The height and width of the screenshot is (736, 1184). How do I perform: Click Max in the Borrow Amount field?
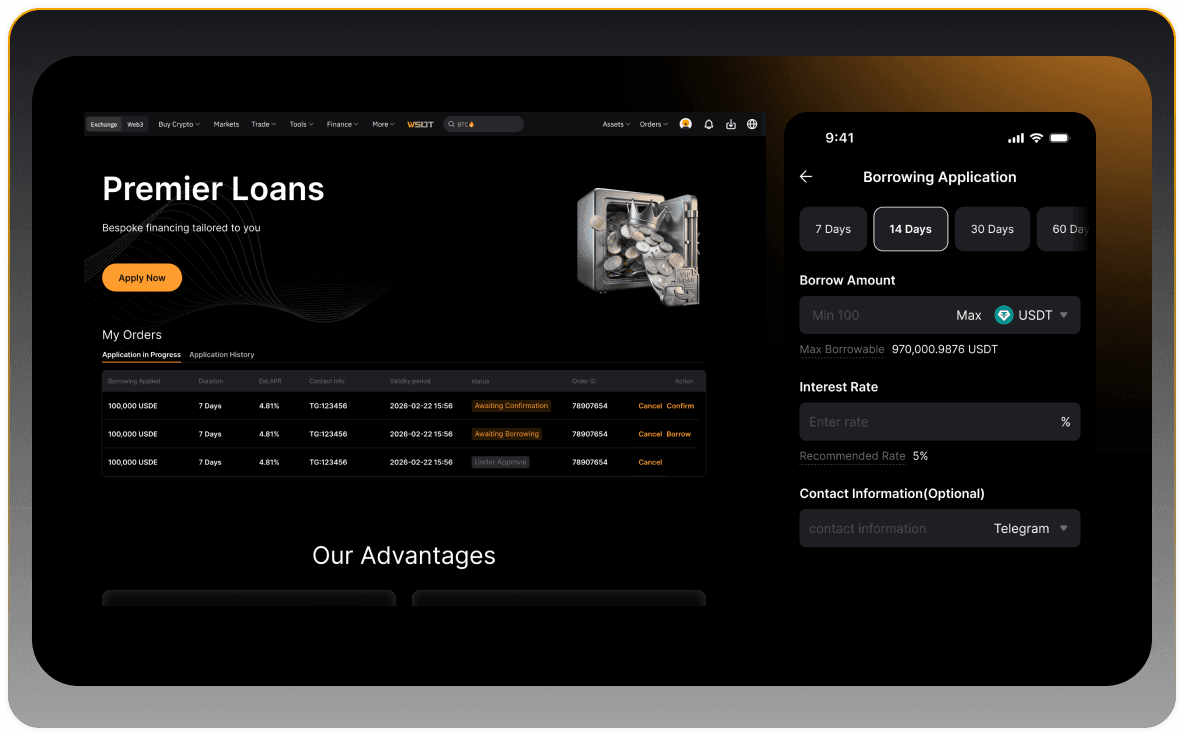(x=968, y=315)
